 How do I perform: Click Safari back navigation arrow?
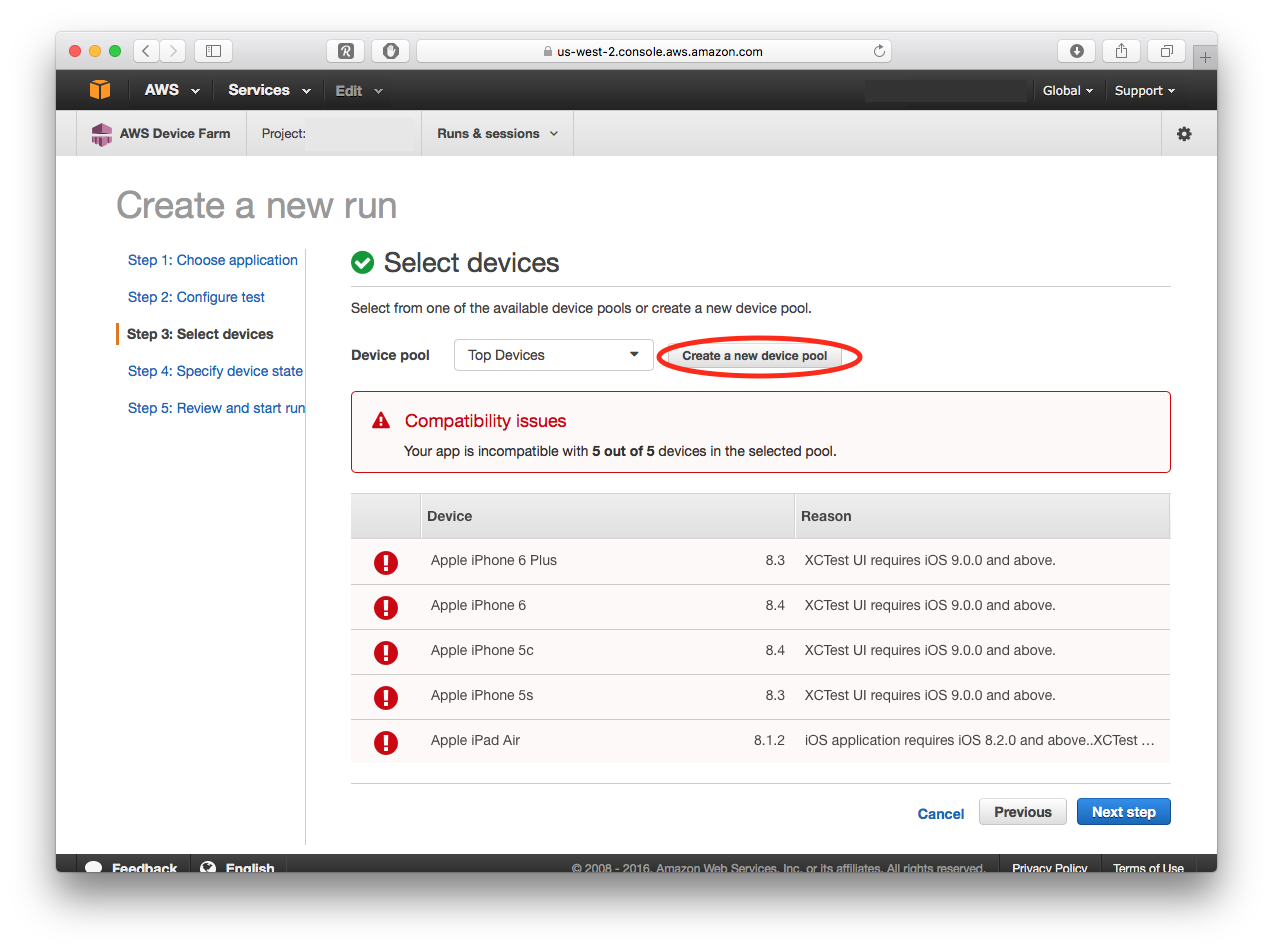[x=146, y=51]
